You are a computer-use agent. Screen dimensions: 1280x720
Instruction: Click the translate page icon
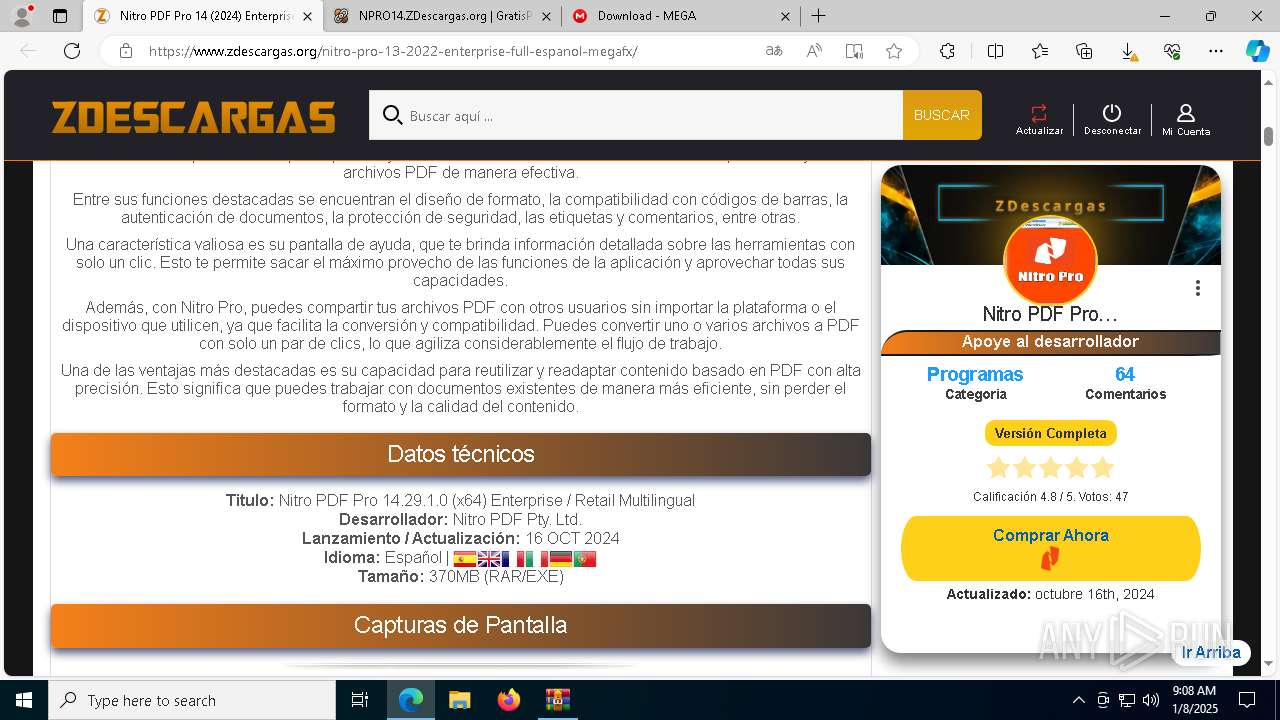(774, 51)
